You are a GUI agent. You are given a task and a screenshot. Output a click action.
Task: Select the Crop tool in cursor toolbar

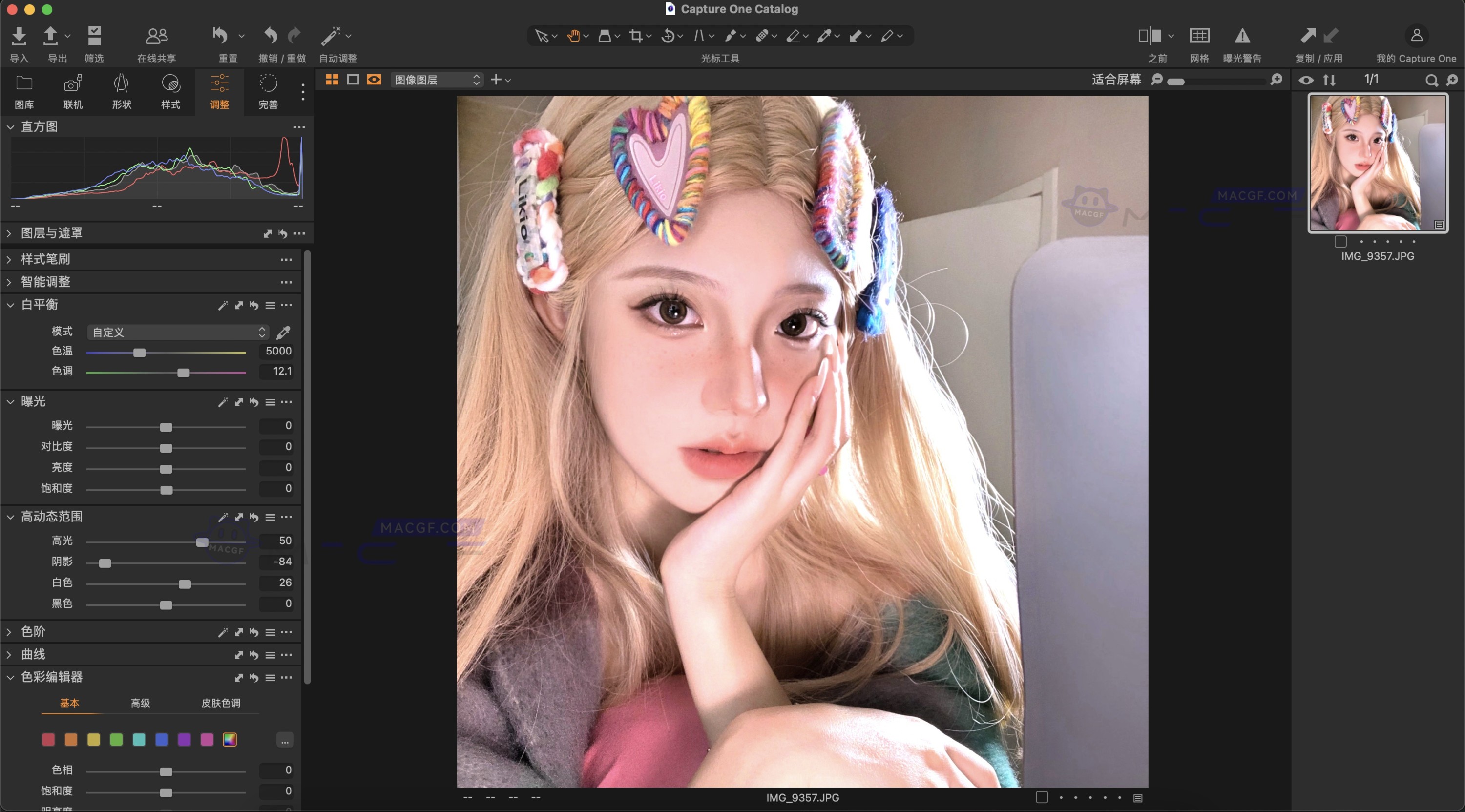[x=636, y=36]
